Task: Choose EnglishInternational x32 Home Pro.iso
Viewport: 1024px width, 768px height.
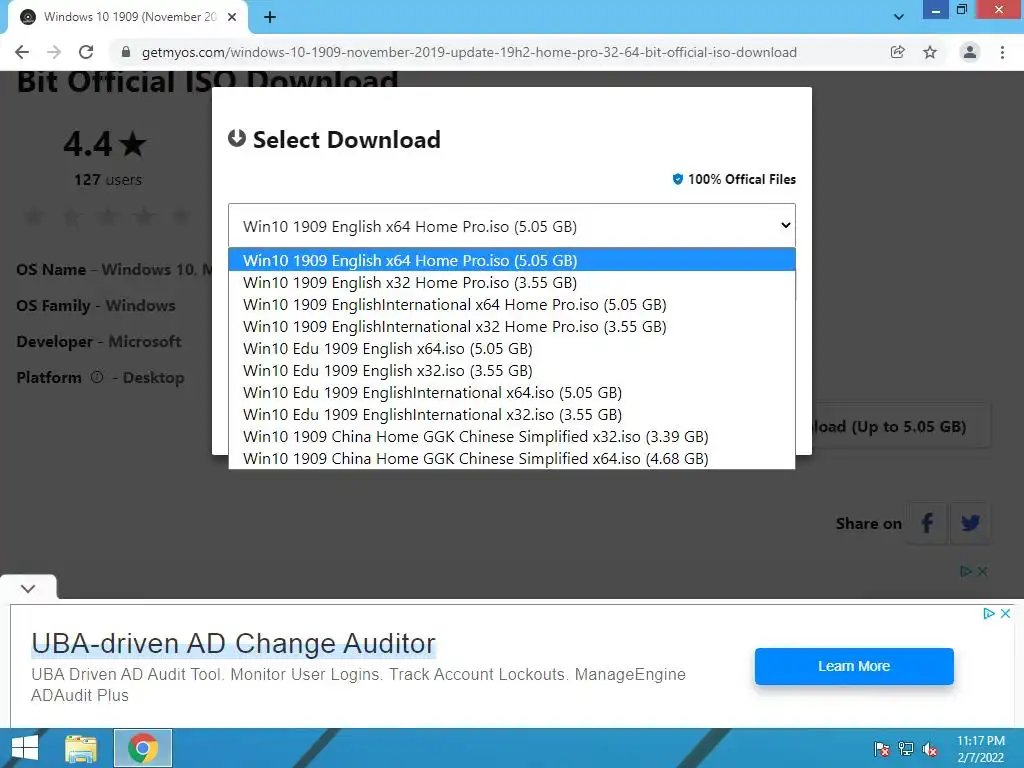Action: pyautogui.click(x=512, y=326)
